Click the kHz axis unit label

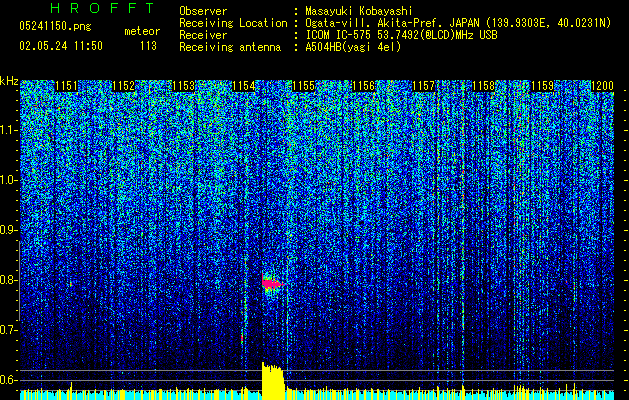[x=9, y=81]
